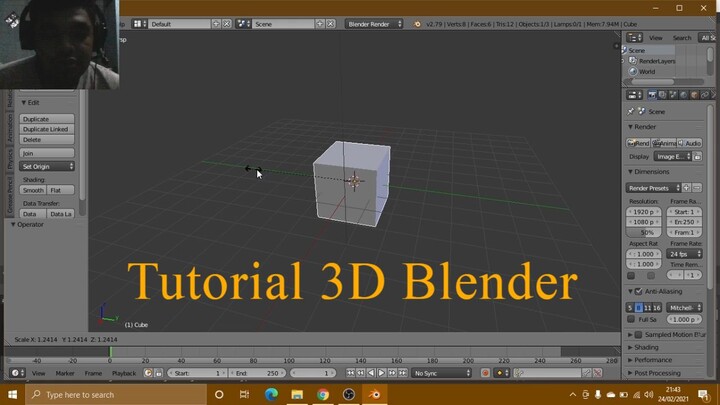Viewport: 720px width, 405px height.
Task: Open the Mitchell filter dropdown
Action: (684, 308)
